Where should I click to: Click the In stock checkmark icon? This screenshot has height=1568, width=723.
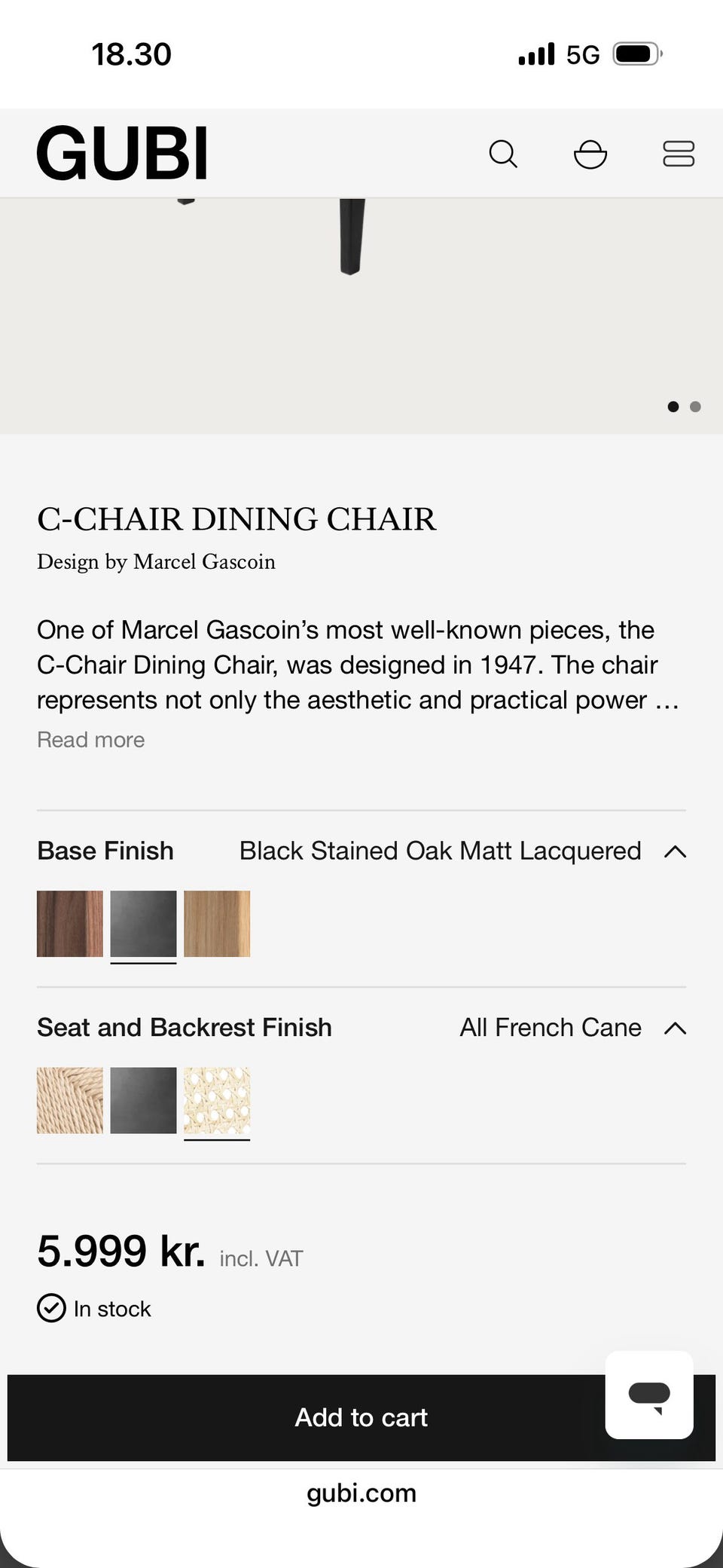[51, 1308]
